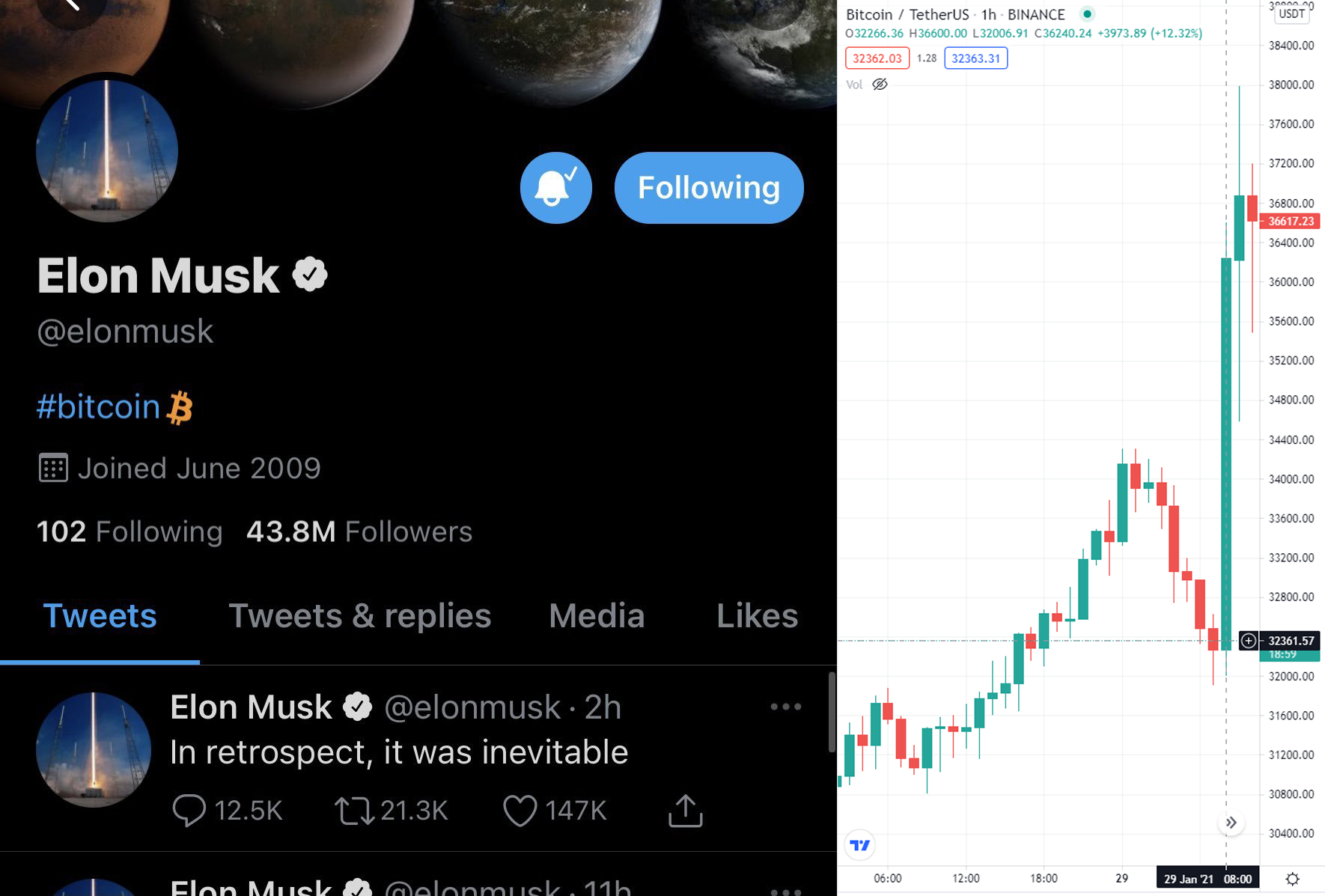Toggle the Following button to unfollow
The height and width of the screenshot is (896, 1325).
click(708, 188)
